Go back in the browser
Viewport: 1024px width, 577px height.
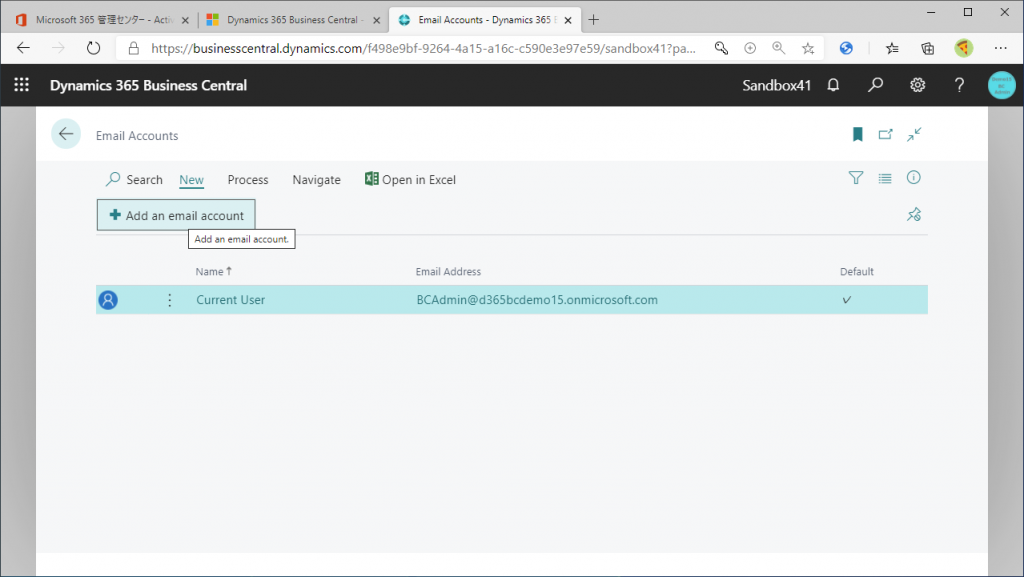coord(24,48)
